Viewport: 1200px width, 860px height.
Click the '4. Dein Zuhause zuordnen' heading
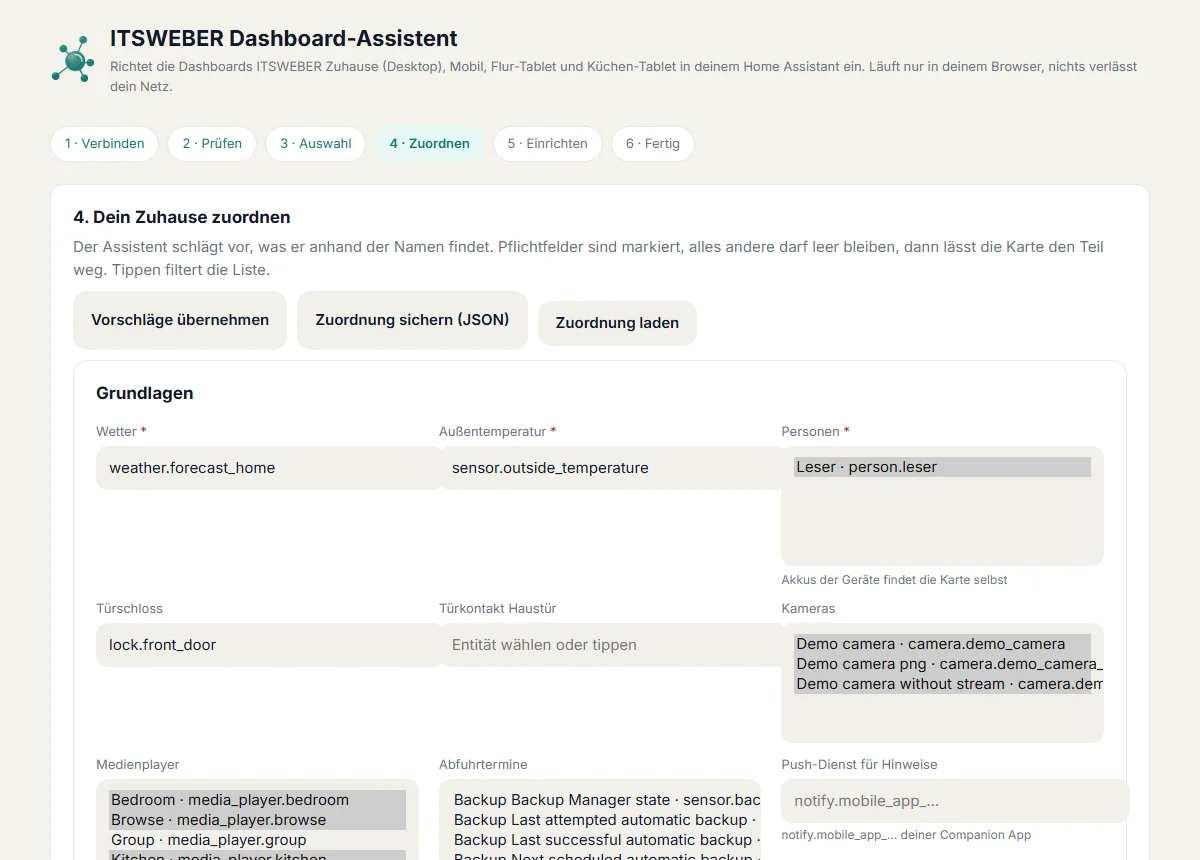(182, 217)
